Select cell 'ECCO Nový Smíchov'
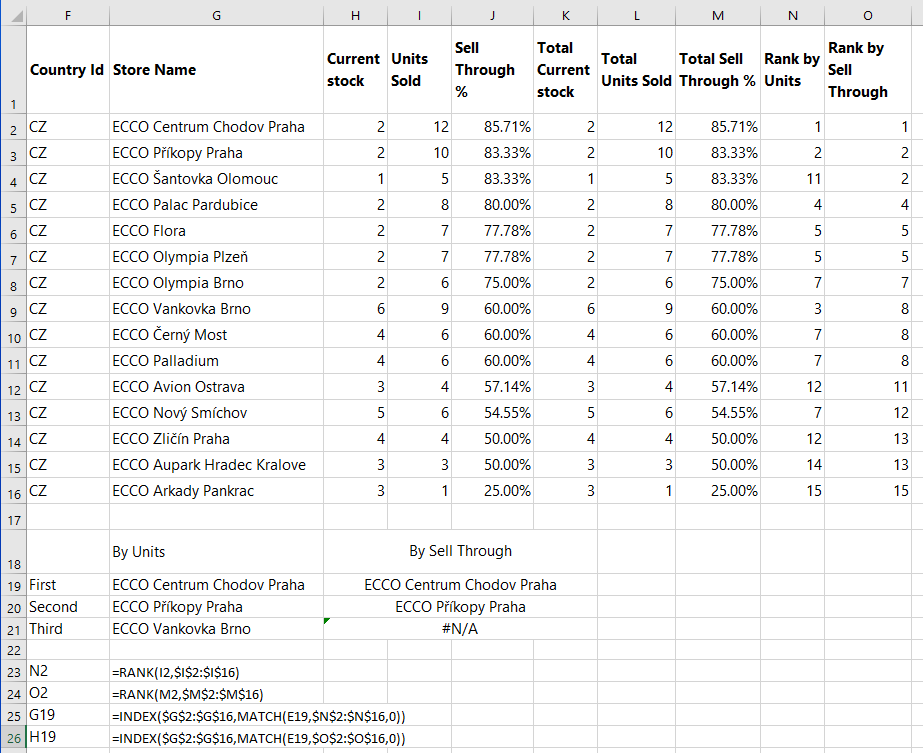This screenshot has height=753, width=923. coord(216,413)
